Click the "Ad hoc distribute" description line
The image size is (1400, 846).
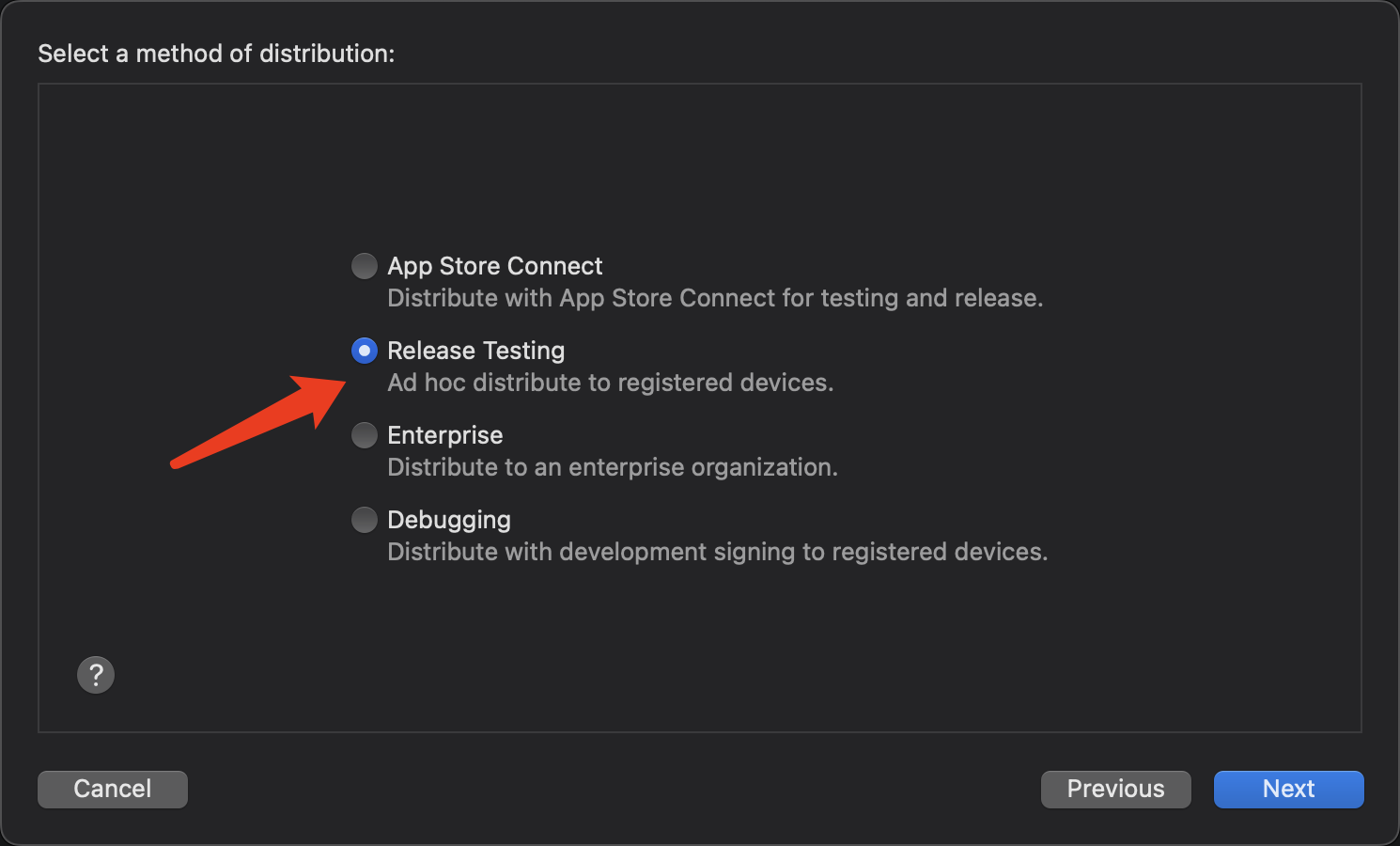coord(610,383)
